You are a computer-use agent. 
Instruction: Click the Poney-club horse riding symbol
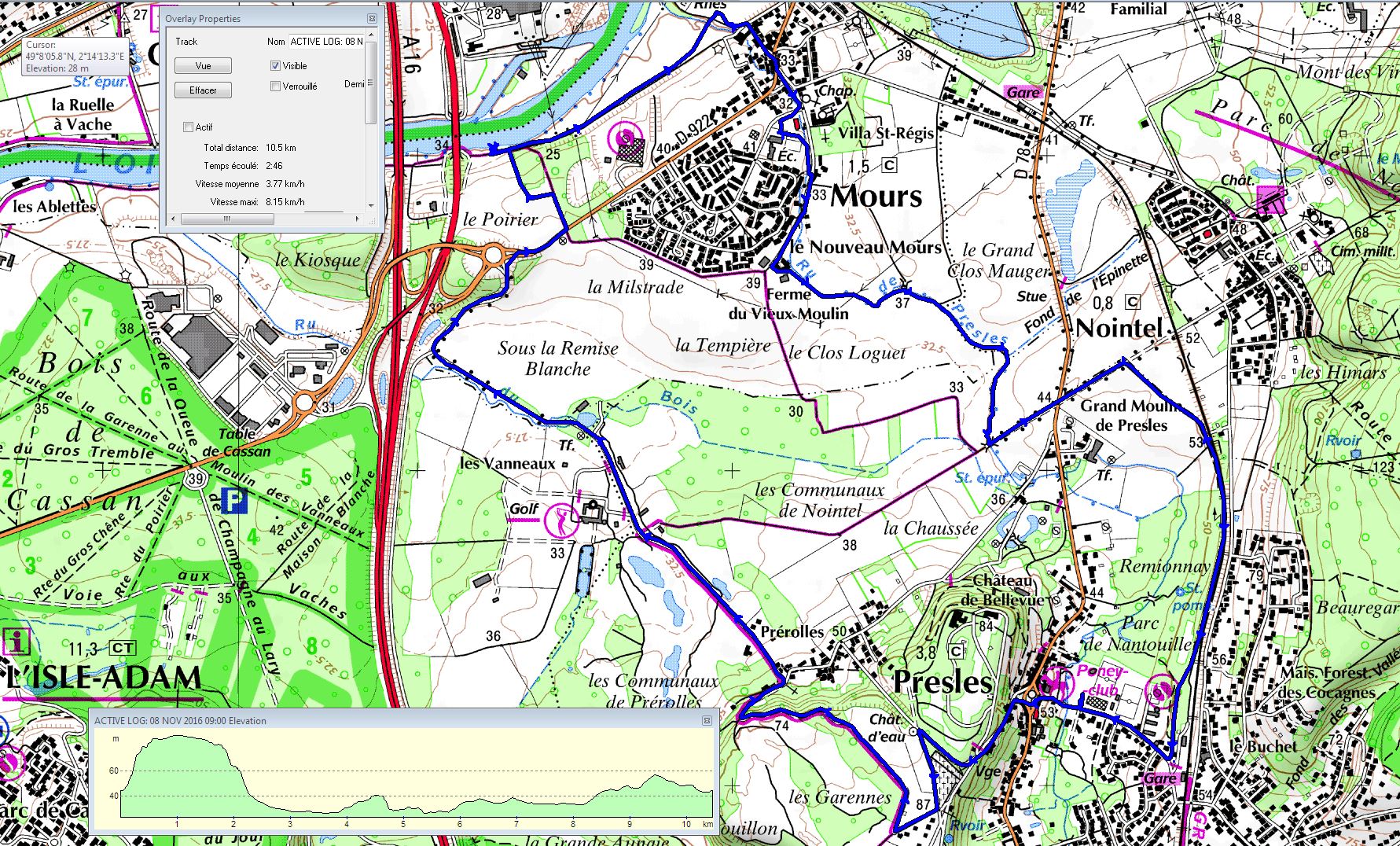click(x=1056, y=681)
